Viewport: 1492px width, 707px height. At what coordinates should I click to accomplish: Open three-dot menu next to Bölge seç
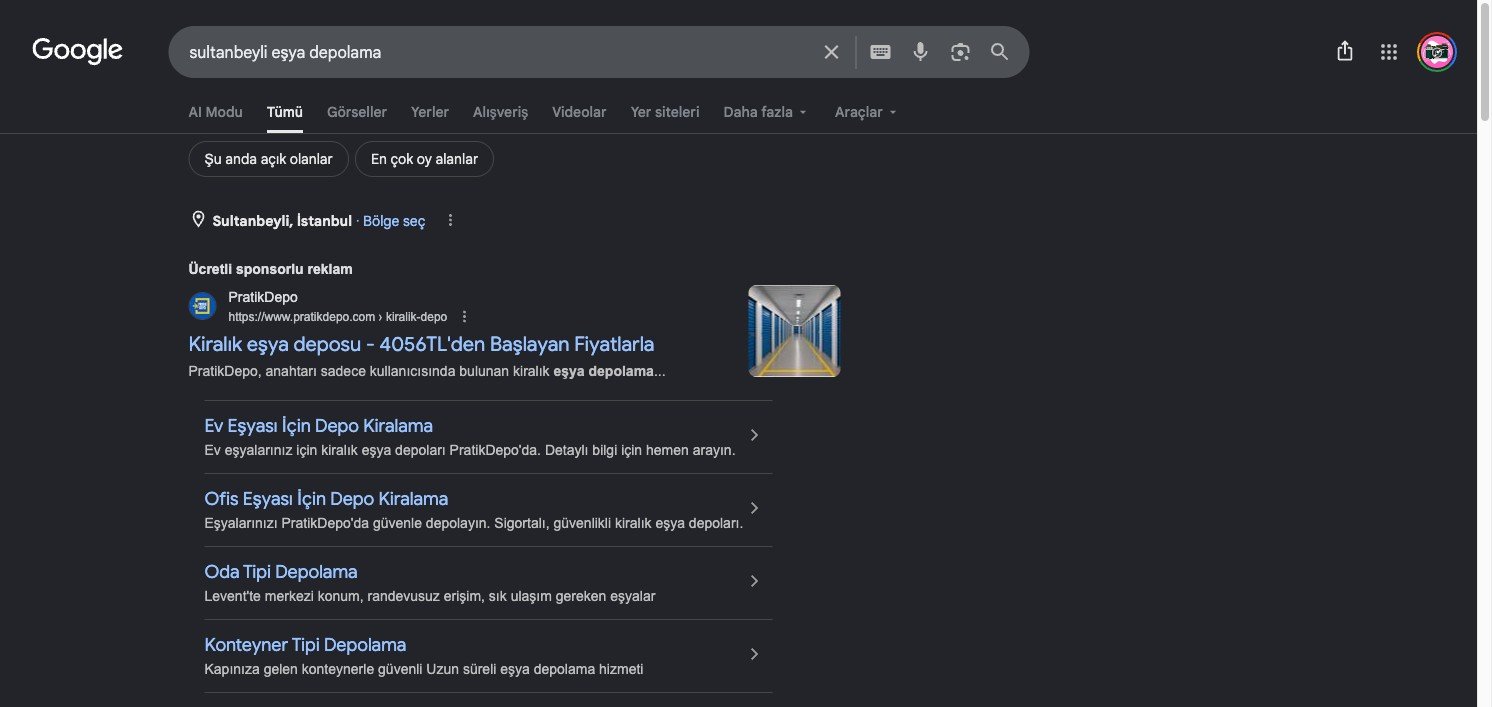[x=450, y=220]
